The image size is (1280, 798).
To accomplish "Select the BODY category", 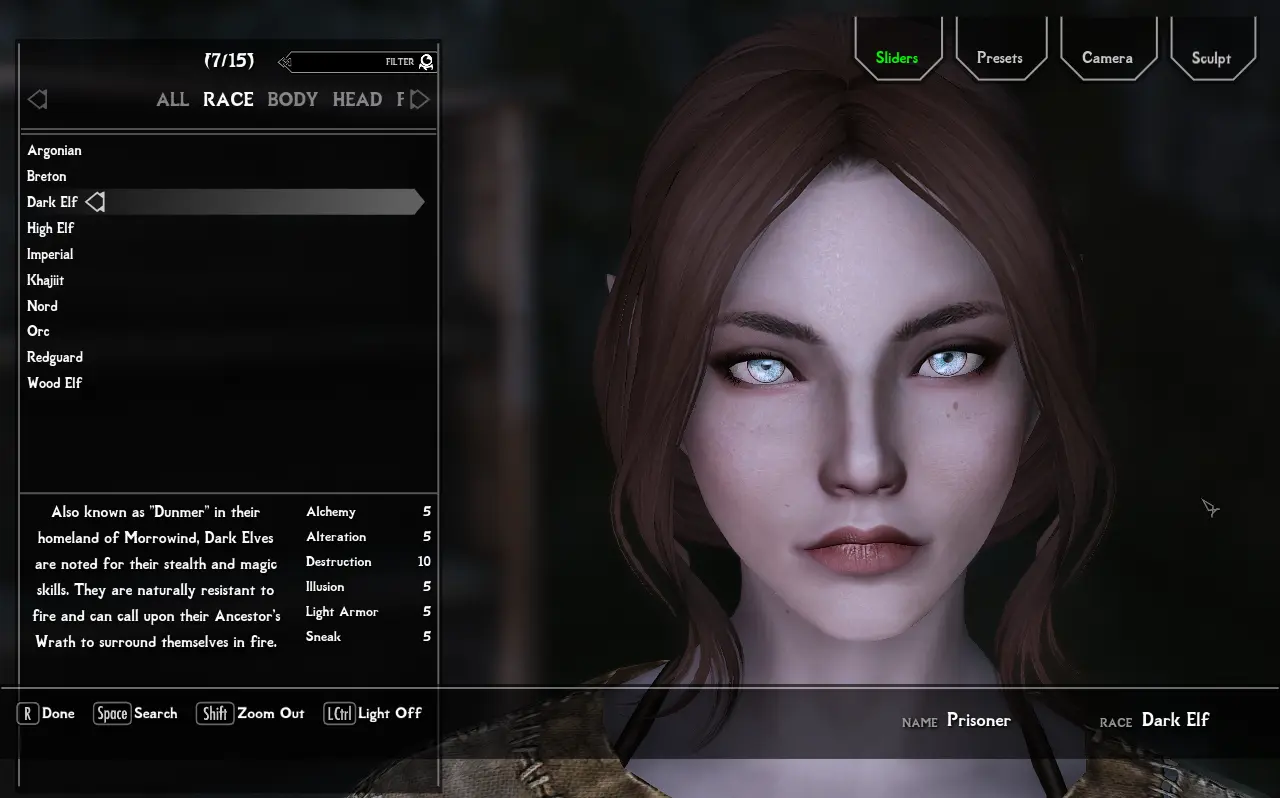I will [292, 99].
